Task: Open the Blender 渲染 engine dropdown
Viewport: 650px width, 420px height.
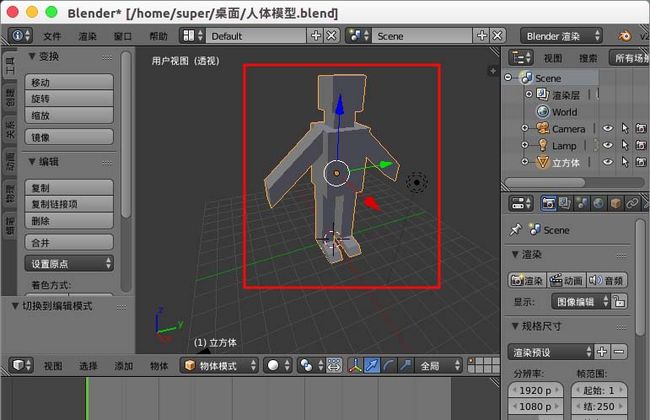Action: click(561, 36)
